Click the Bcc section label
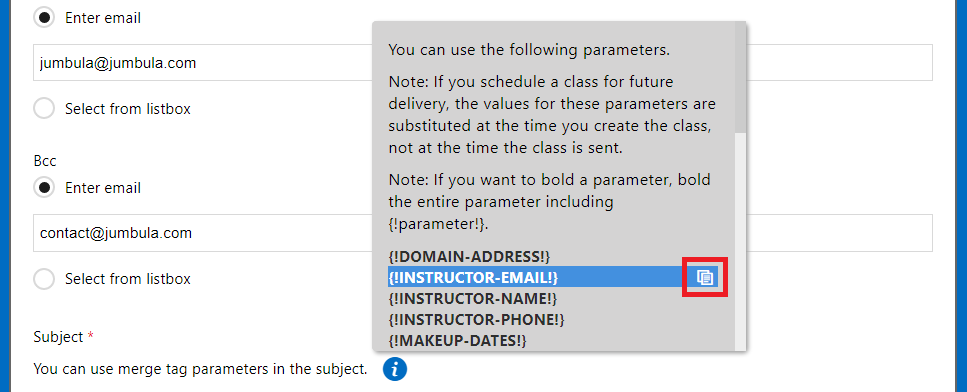 45,161
